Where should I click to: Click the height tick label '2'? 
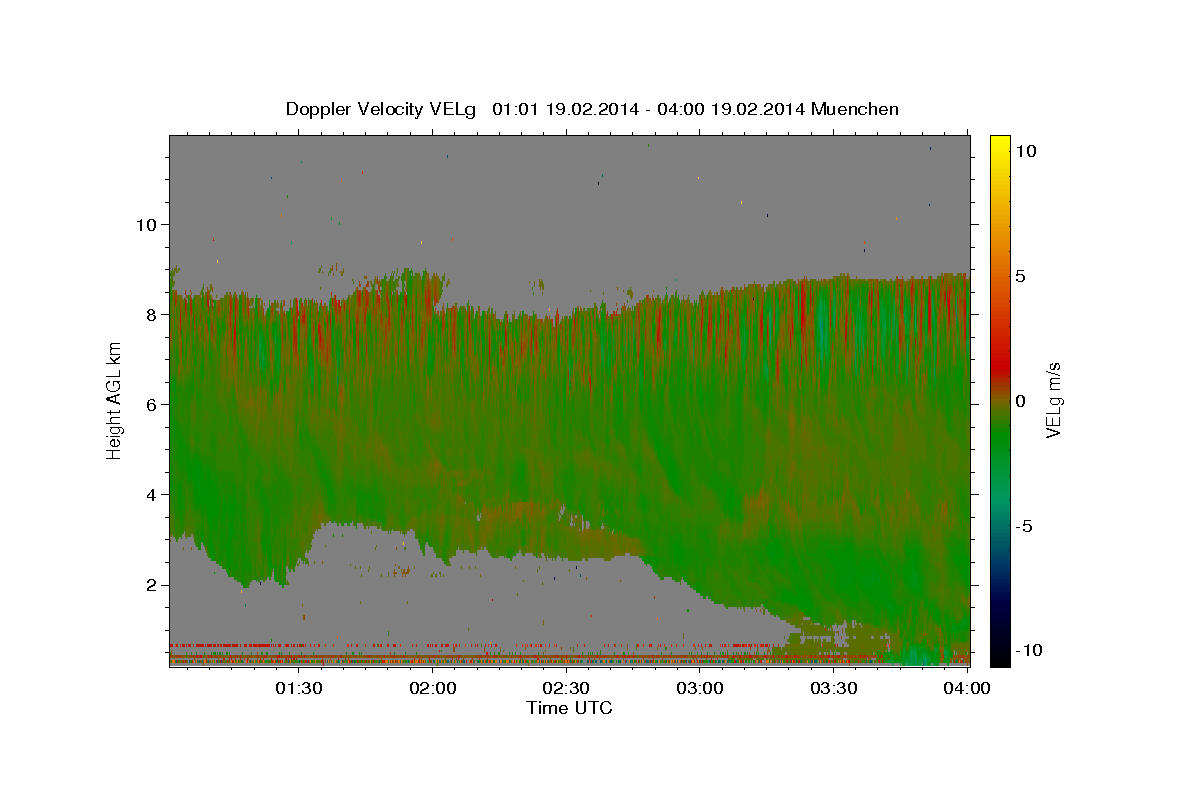point(150,584)
